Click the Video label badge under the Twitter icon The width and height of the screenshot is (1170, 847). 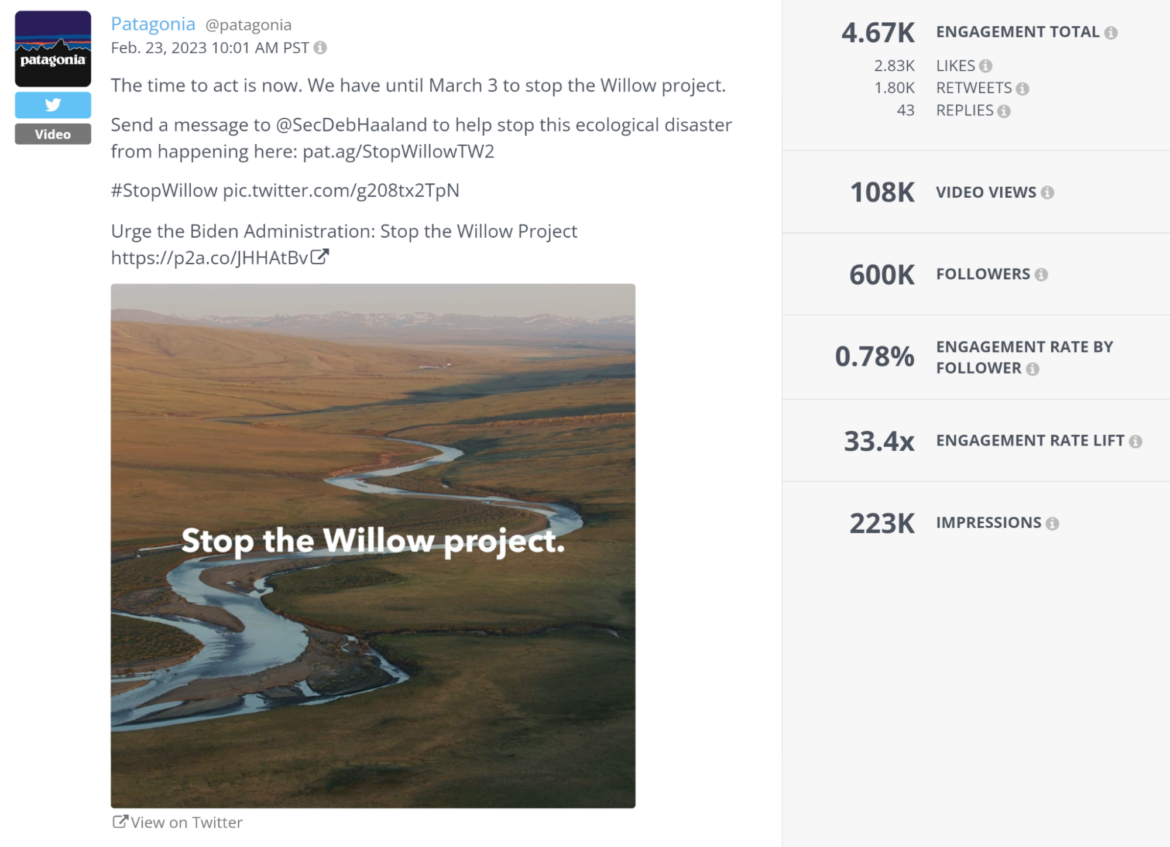point(52,133)
